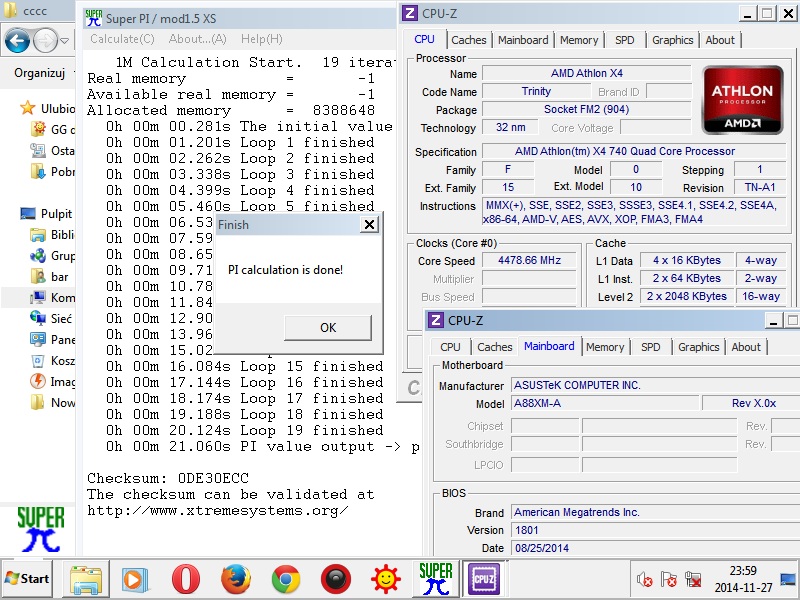The width and height of the screenshot is (800, 600).
Task: Open Graphics tab in top CPU-Z window
Action: coord(672,40)
